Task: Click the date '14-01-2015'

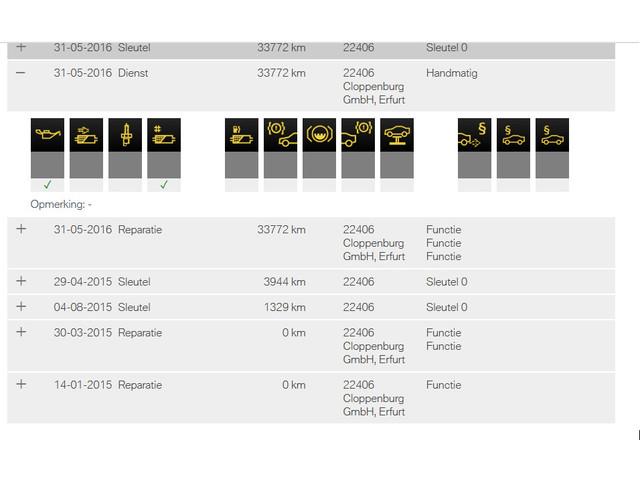Action: [x=83, y=384]
